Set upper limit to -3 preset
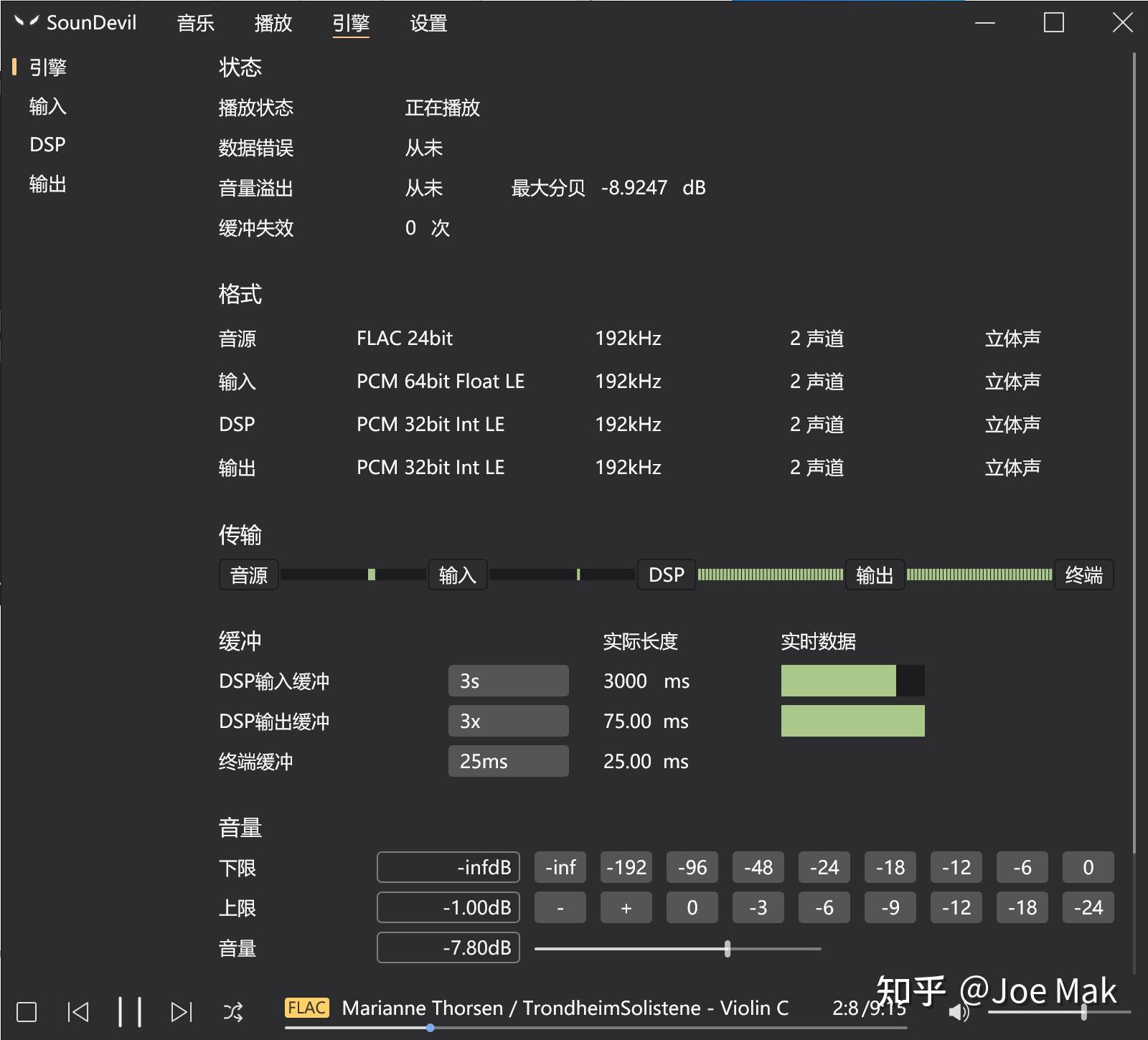Viewport: 1148px width, 1040px height. click(x=758, y=907)
